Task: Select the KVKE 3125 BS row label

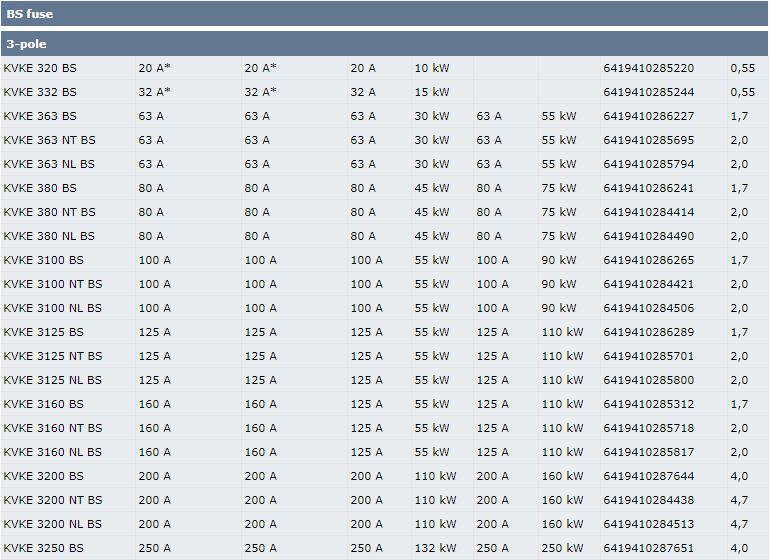Action: point(43,333)
